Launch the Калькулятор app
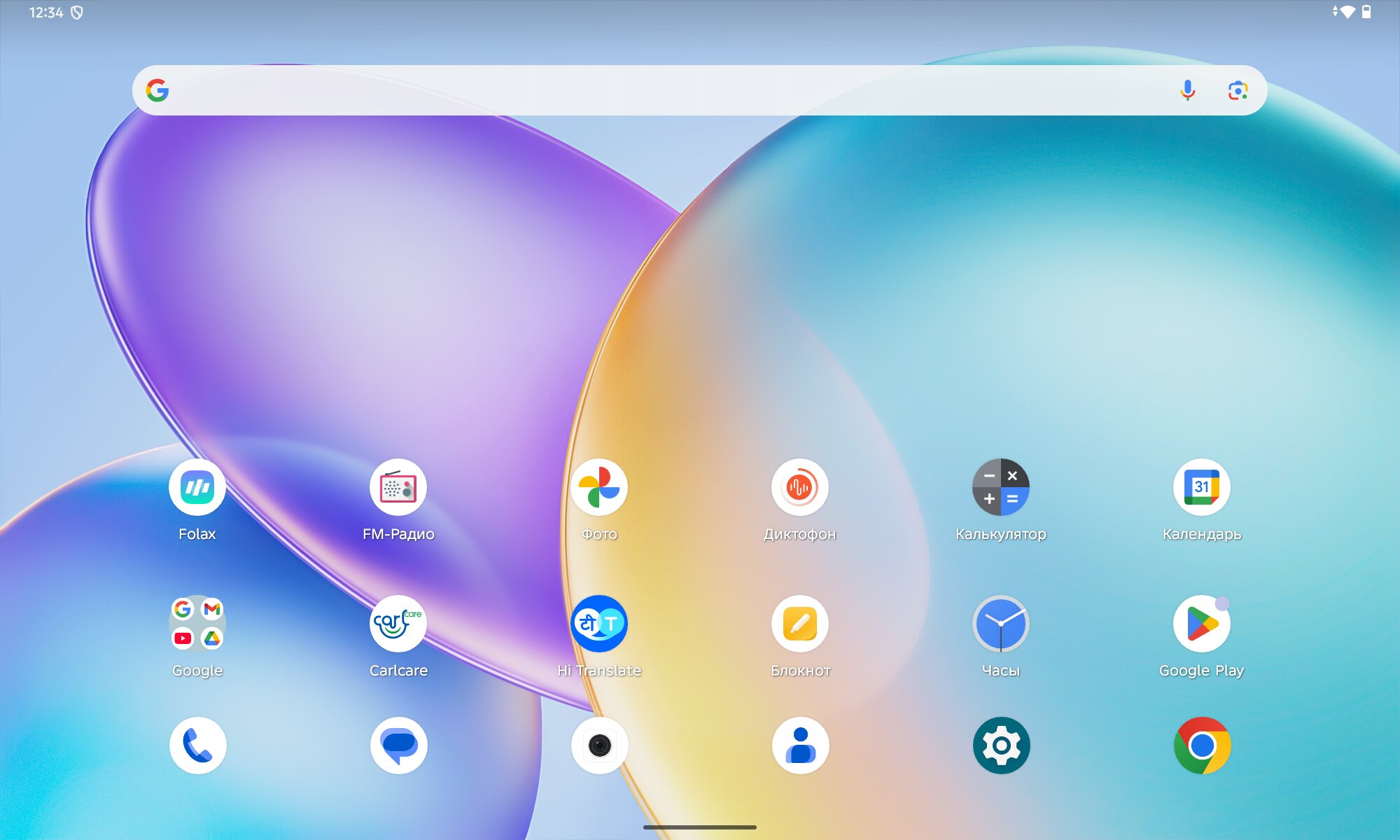Viewport: 1400px width, 840px height. [1001, 487]
